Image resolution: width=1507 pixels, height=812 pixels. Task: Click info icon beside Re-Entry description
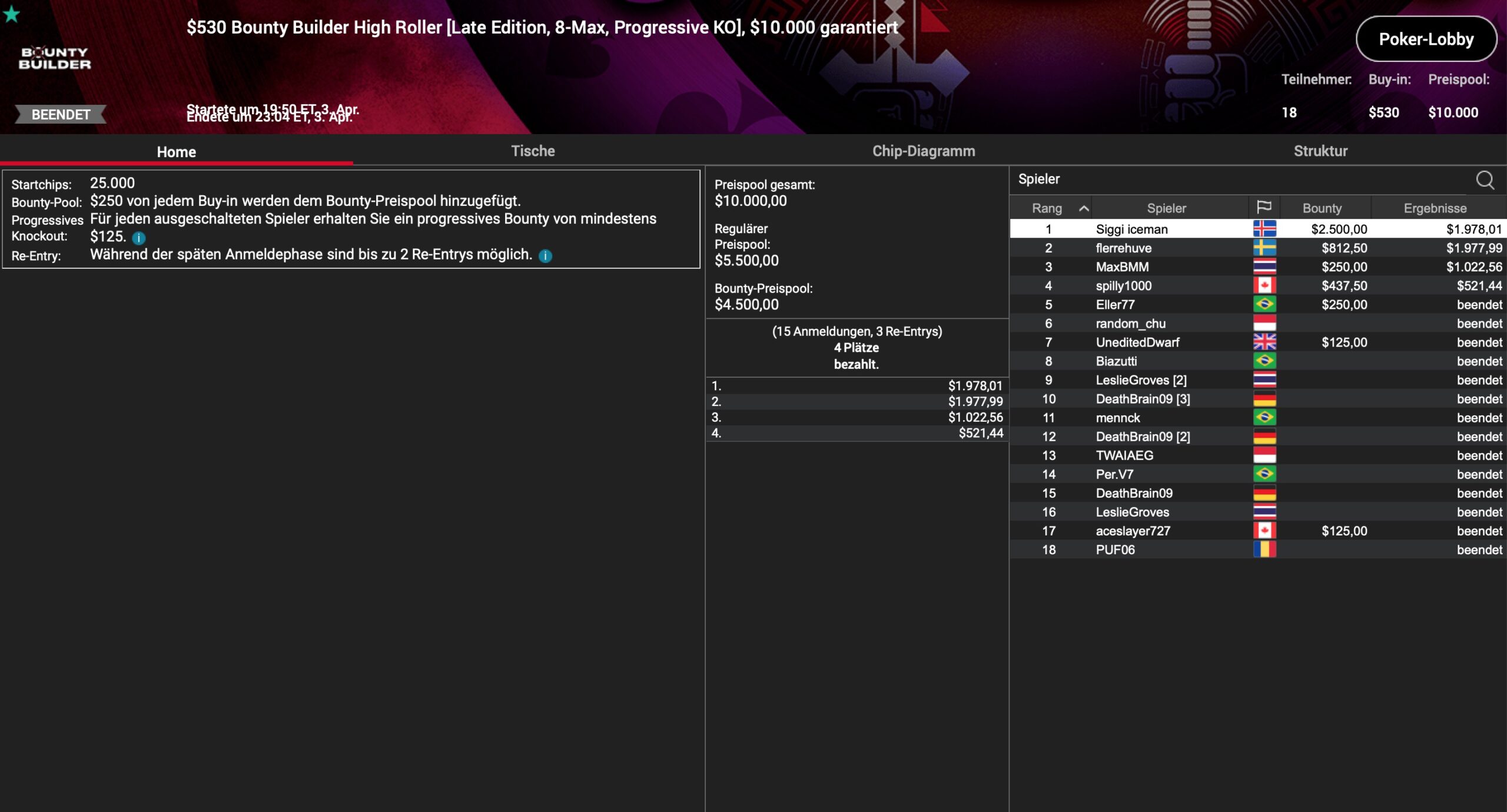coord(545,256)
